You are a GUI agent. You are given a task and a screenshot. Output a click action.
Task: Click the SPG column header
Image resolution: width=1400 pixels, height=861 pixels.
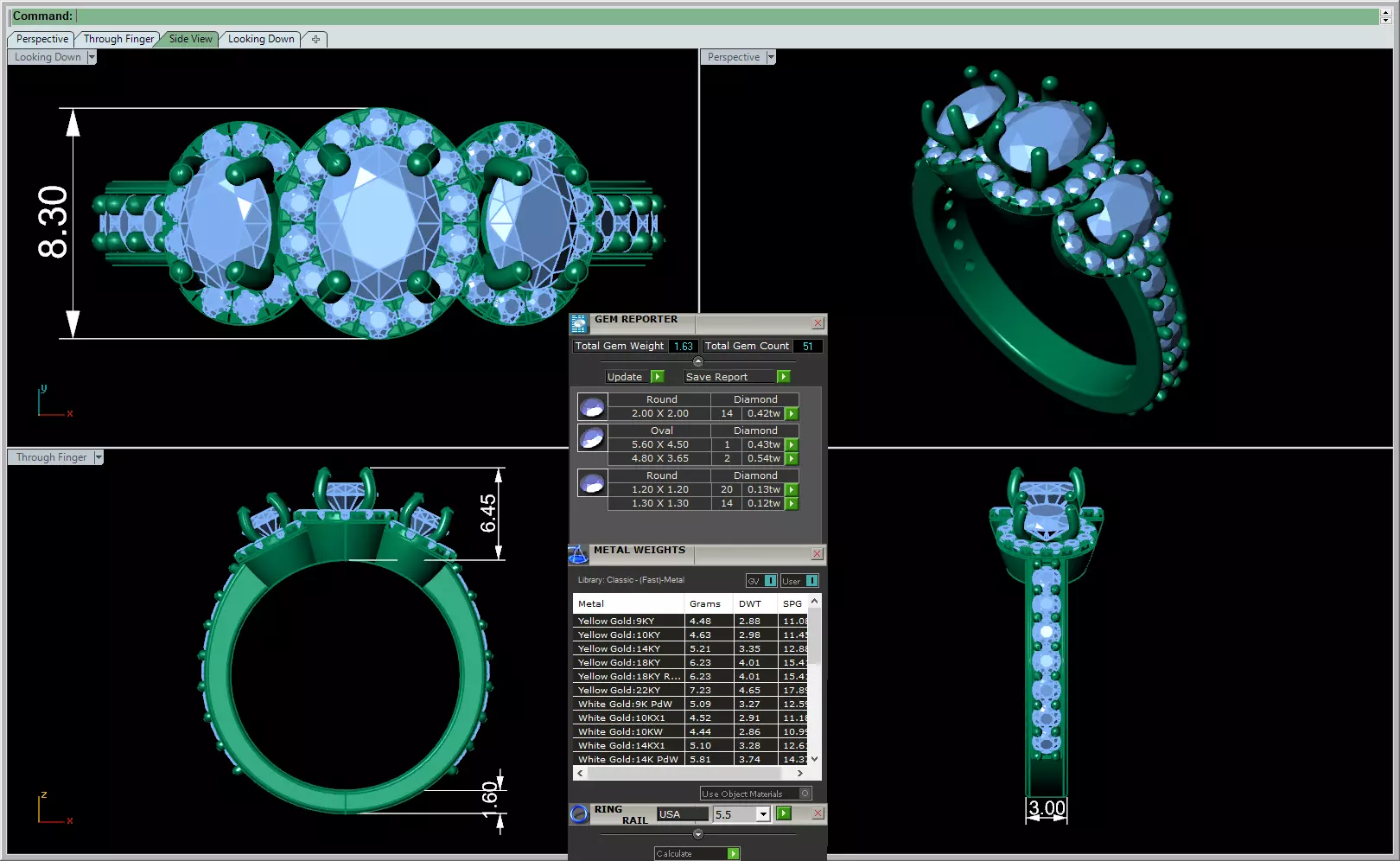tap(792, 603)
